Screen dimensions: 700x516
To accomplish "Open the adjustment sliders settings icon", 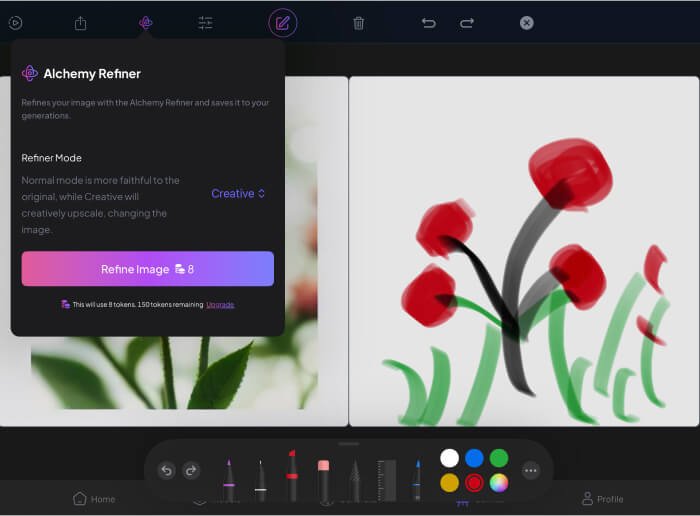I will pos(205,23).
